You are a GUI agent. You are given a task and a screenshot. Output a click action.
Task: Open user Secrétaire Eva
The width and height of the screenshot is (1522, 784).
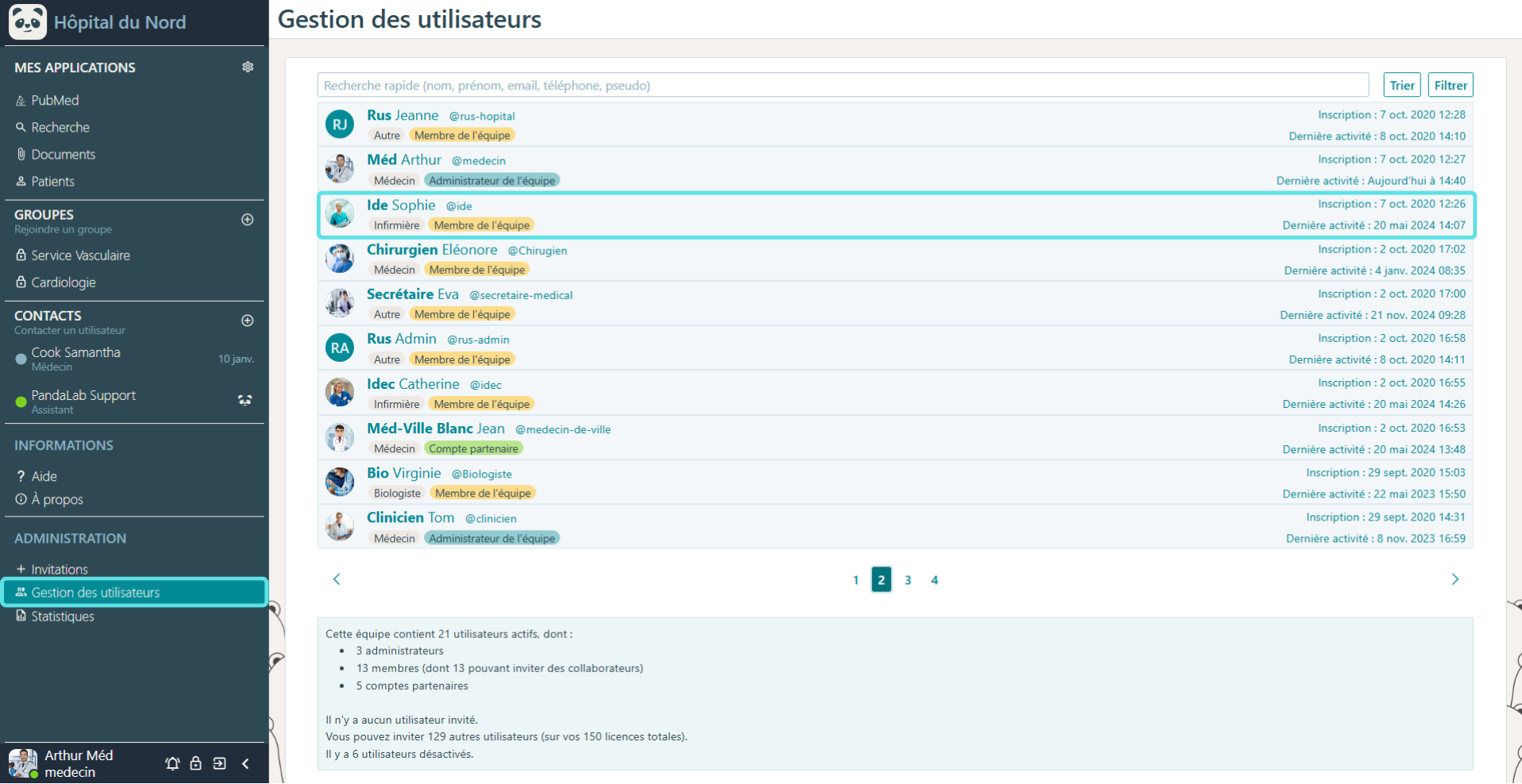(x=413, y=294)
